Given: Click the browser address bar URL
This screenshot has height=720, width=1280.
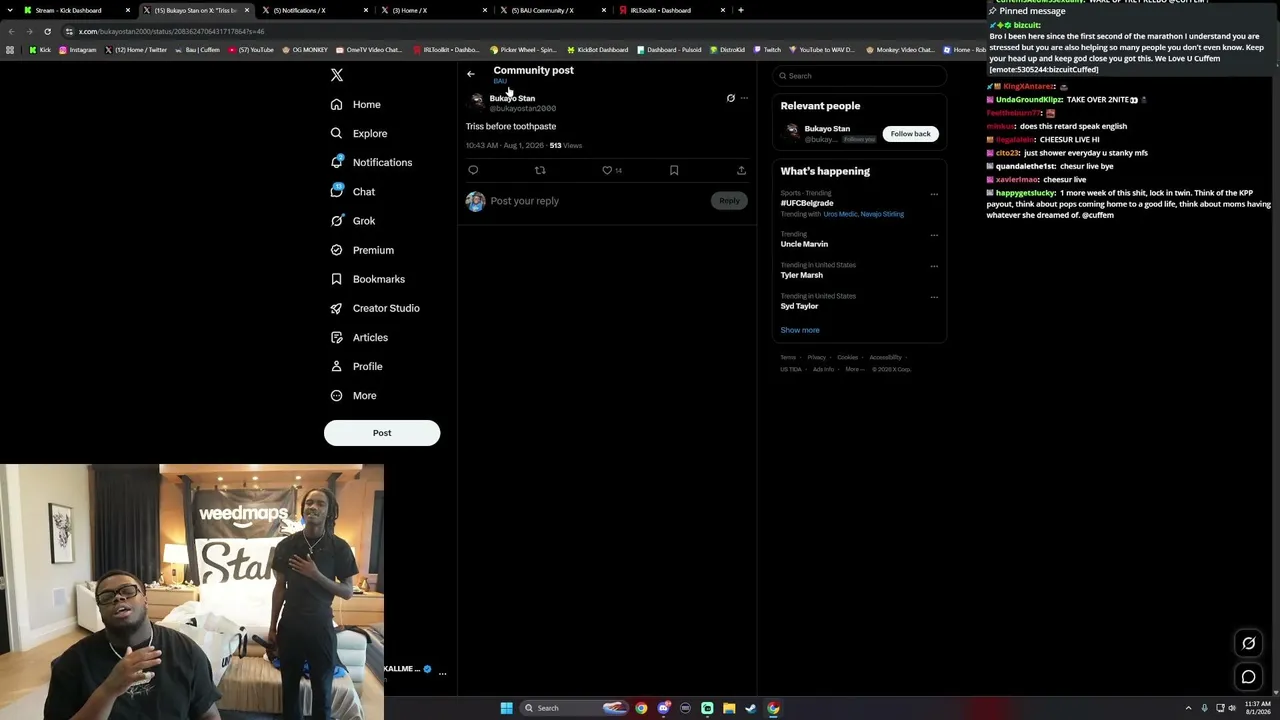Looking at the screenshot, I should [x=172, y=31].
